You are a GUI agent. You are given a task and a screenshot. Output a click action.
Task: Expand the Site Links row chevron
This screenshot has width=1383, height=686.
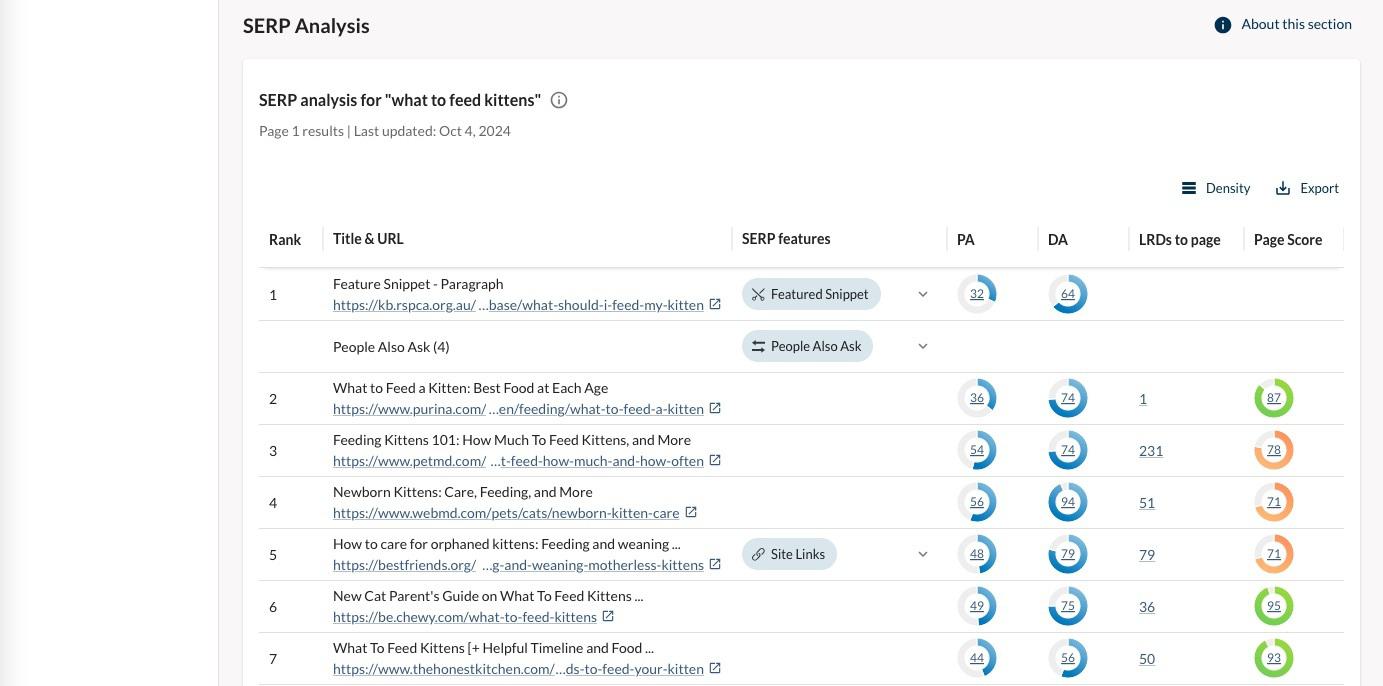pos(923,554)
